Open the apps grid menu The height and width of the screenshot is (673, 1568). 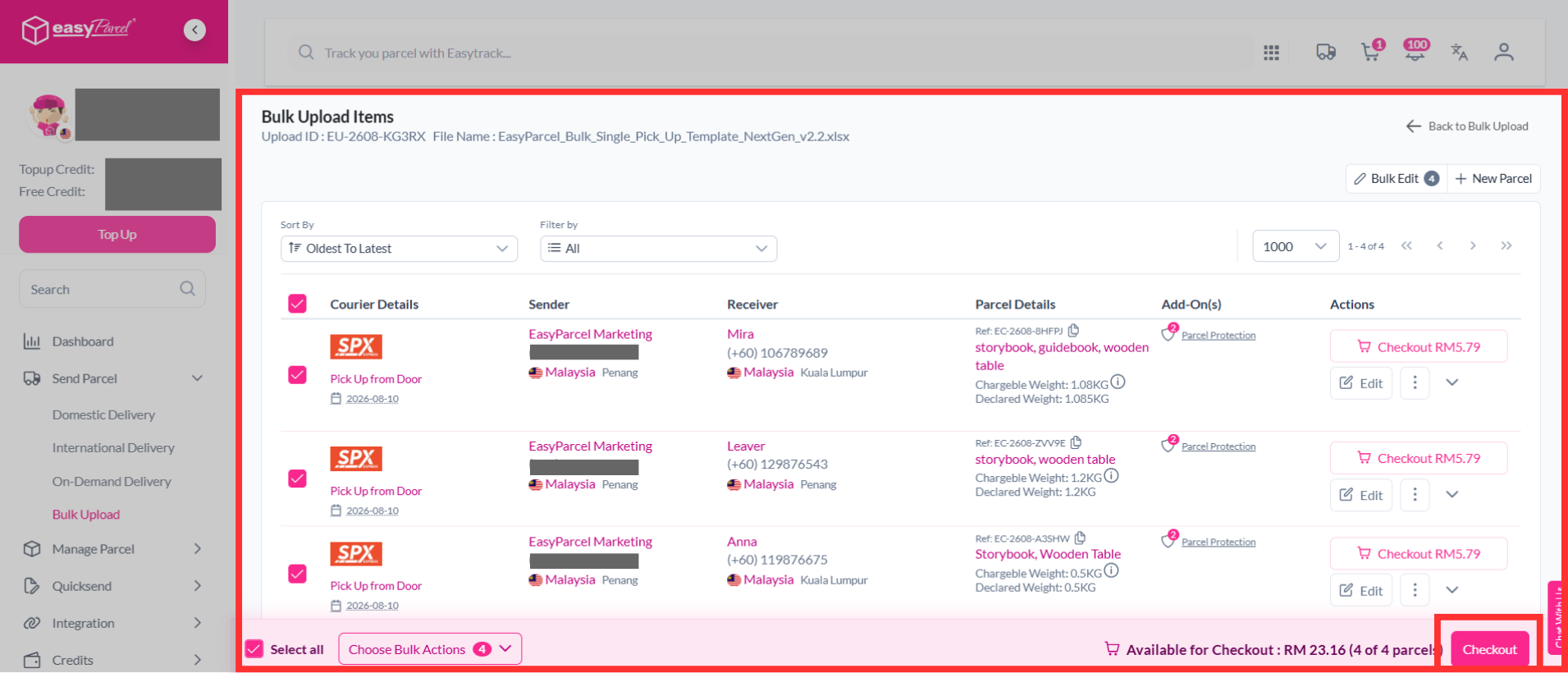[1271, 53]
